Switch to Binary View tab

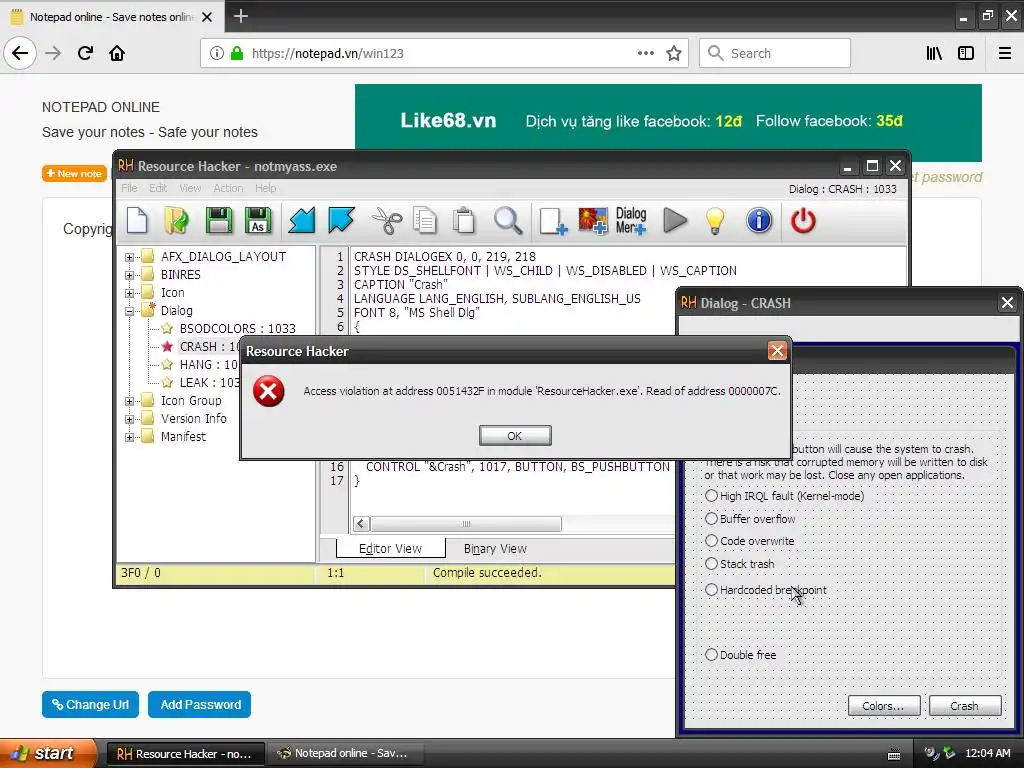pyautogui.click(x=495, y=549)
